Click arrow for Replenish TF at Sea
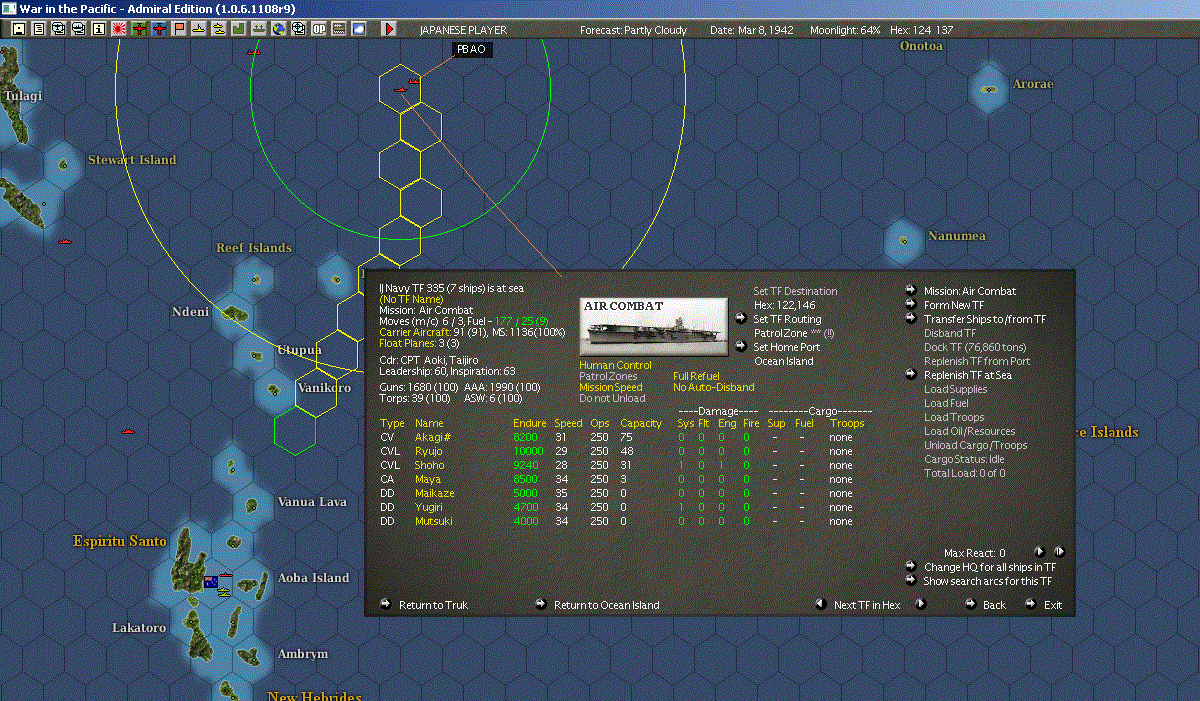1200x701 pixels. tap(911, 374)
